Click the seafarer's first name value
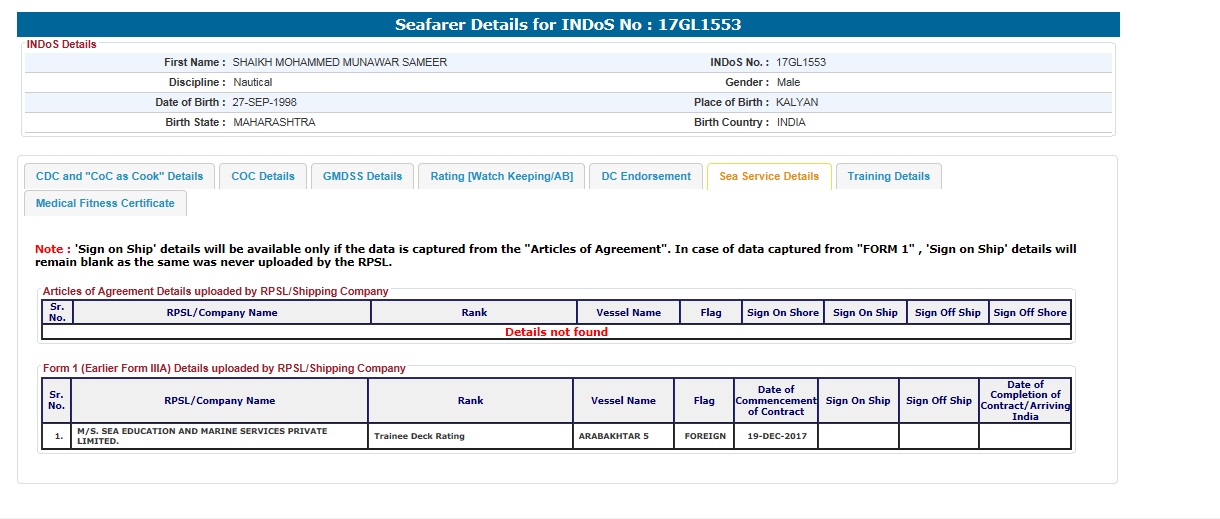1220x519 pixels. (x=340, y=62)
